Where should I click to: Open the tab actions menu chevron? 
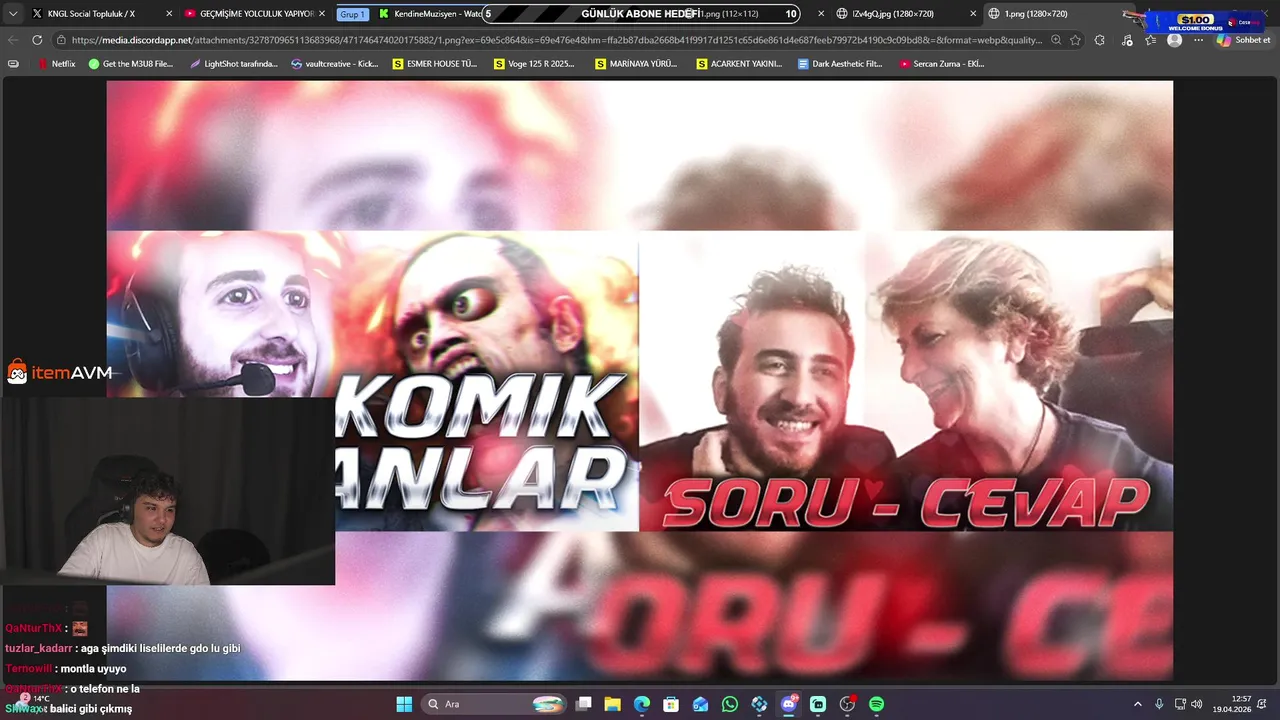(13, 14)
